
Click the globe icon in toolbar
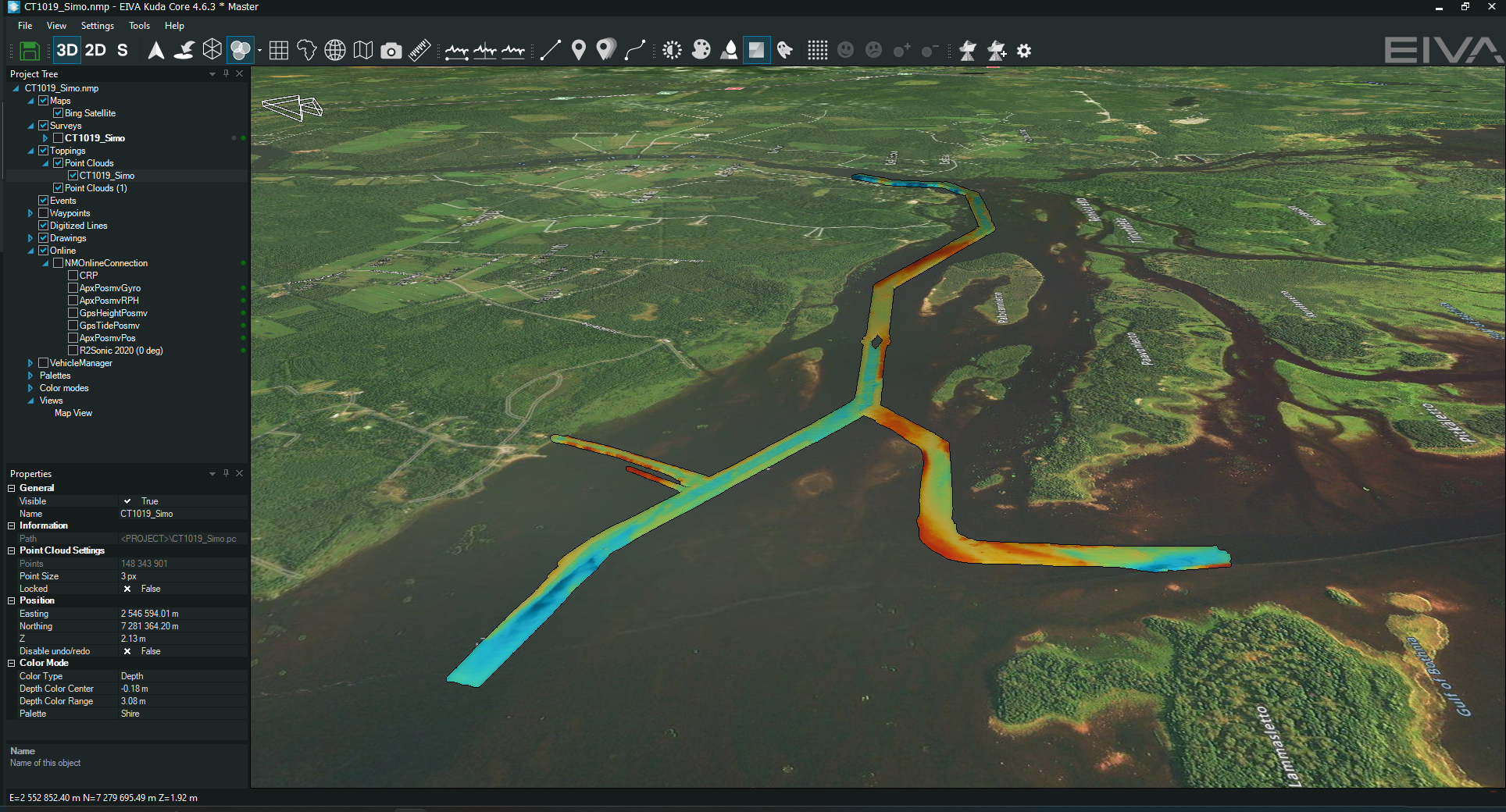[x=335, y=51]
